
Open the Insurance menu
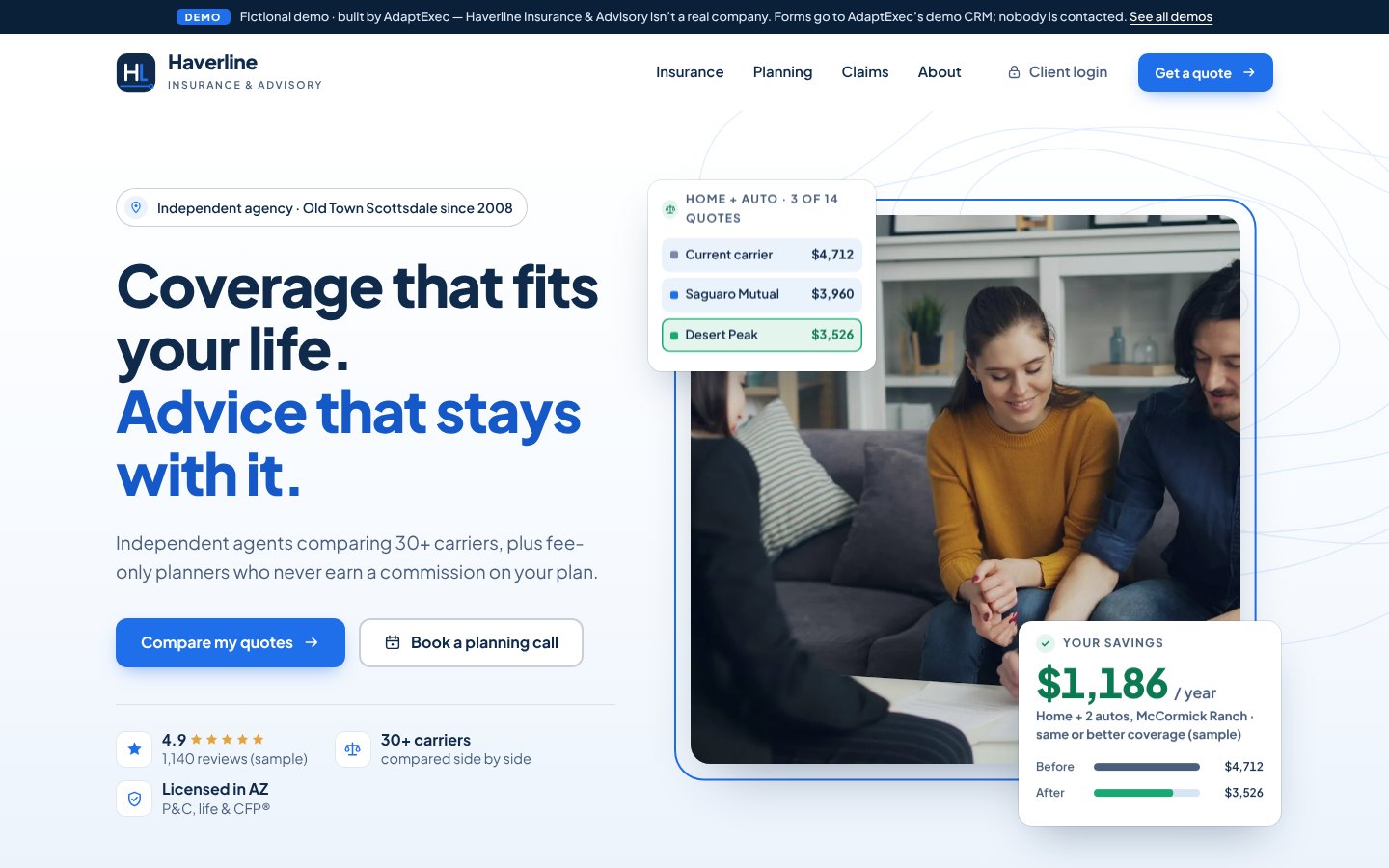690,72
